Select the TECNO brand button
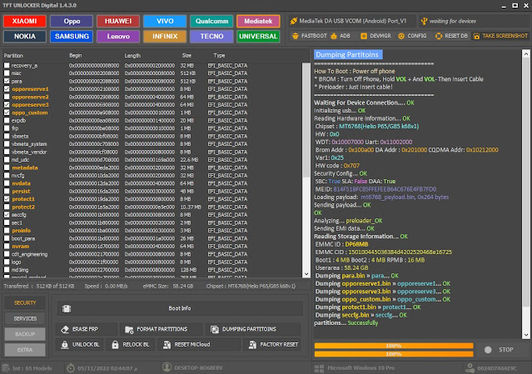The height and width of the screenshot is (374, 532). click(x=212, y=36)
